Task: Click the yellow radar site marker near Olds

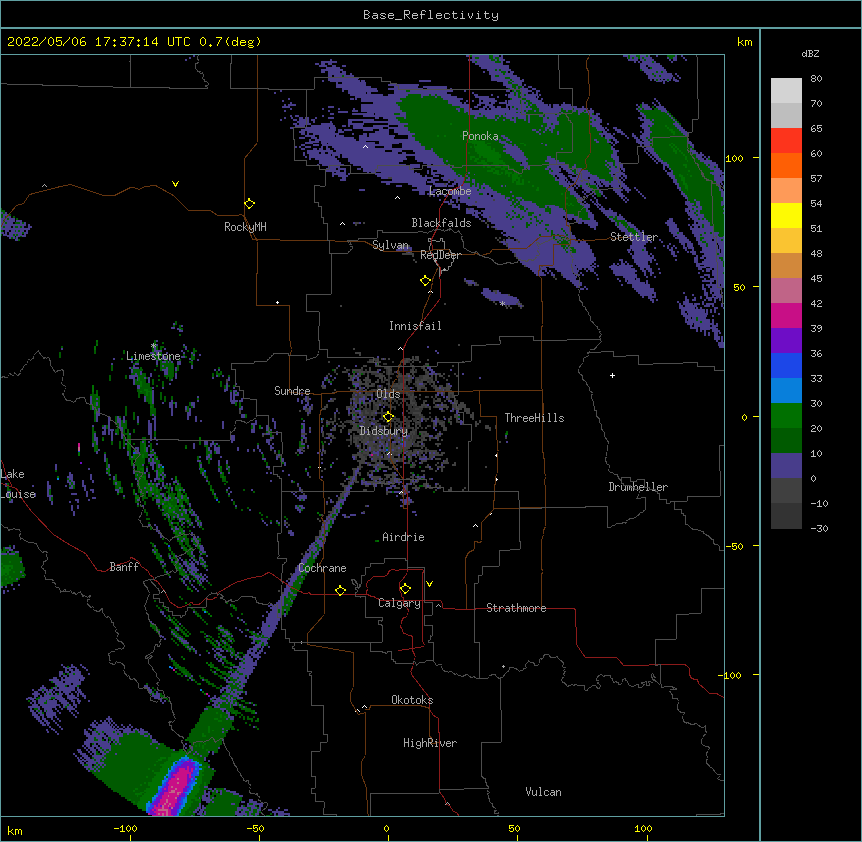Action: click(388, 417)
